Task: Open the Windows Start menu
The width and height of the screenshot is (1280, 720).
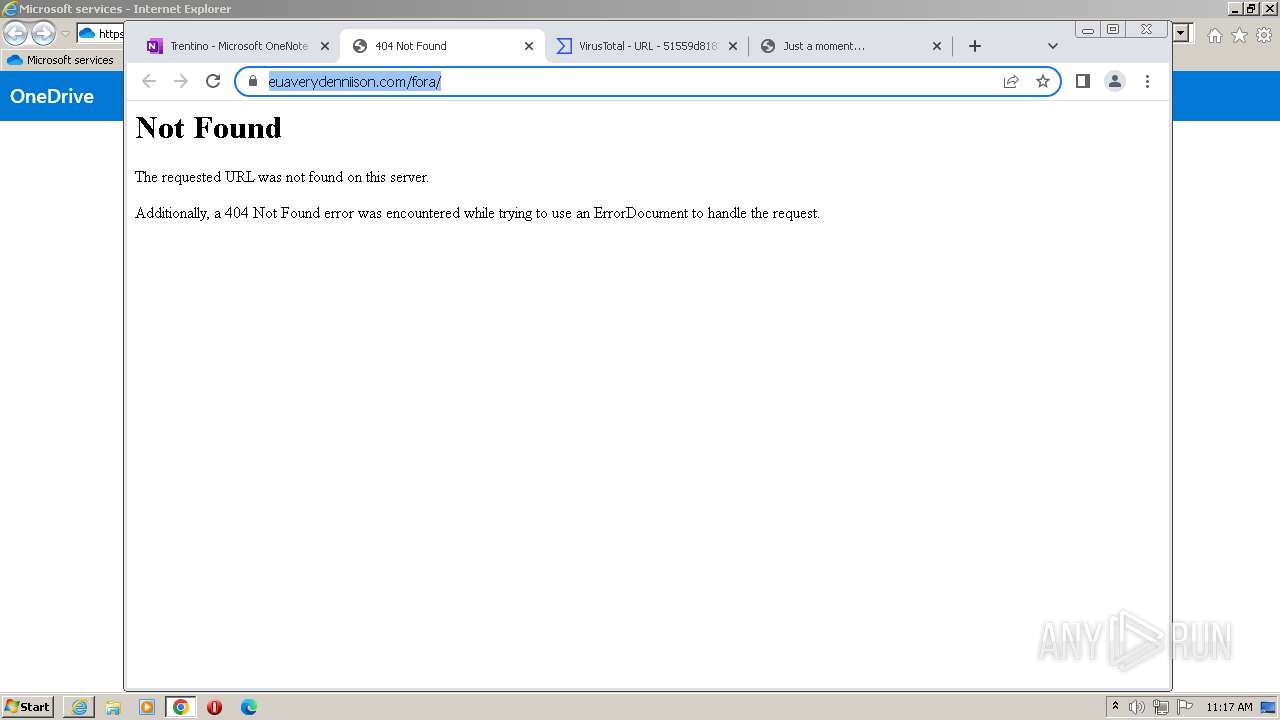Action: [28, 706]
